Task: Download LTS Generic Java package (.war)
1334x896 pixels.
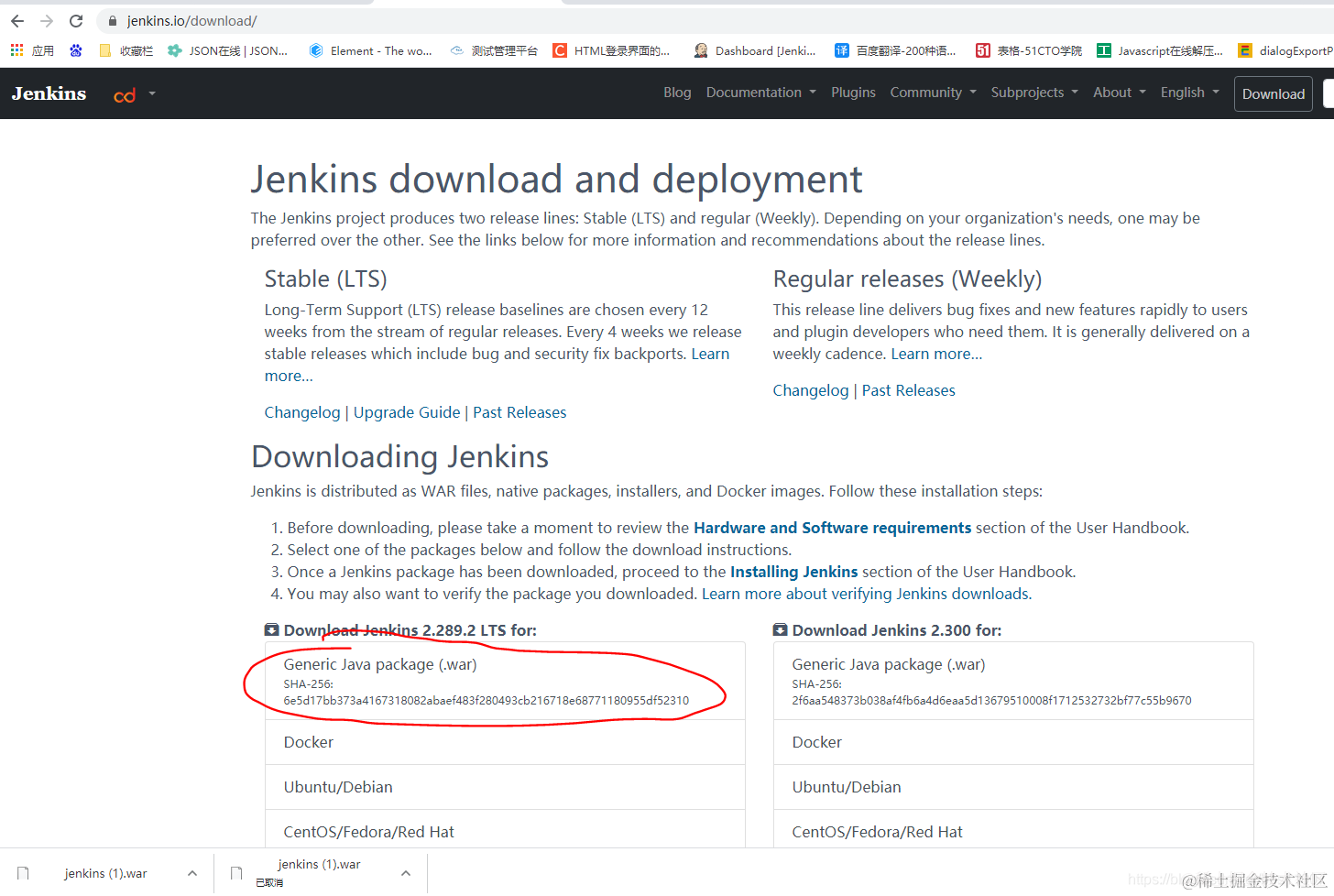Action: [505, 681]
